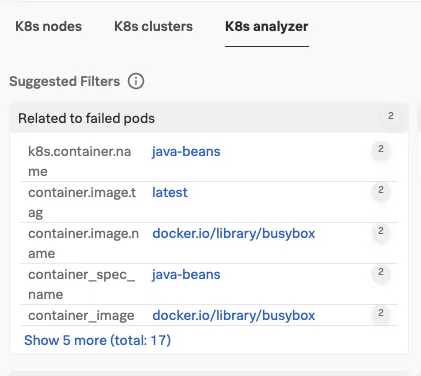
Task: Click the container_spec_name label text
Action: click(81, 285)
